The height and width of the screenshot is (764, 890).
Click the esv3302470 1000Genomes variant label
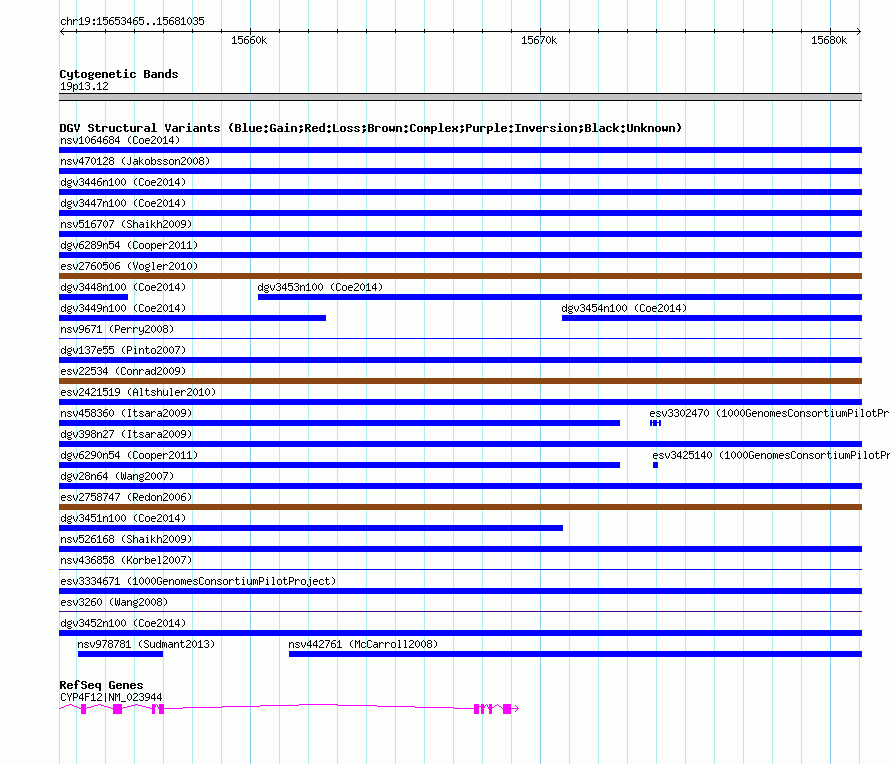click(x=769, y=413)
